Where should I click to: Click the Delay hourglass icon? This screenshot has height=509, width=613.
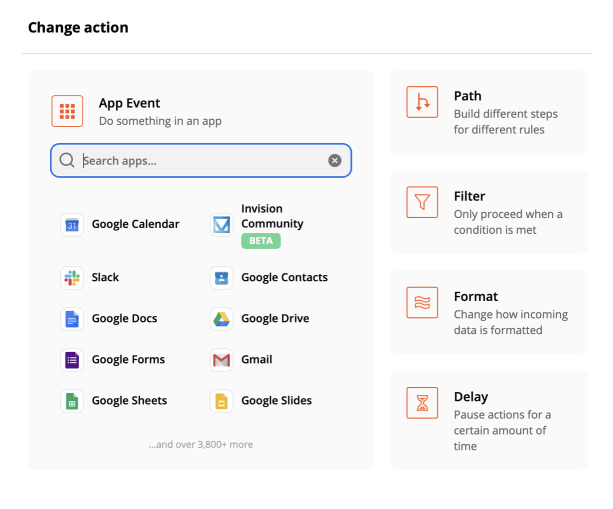pyautogui.click(x=422, y=403)
